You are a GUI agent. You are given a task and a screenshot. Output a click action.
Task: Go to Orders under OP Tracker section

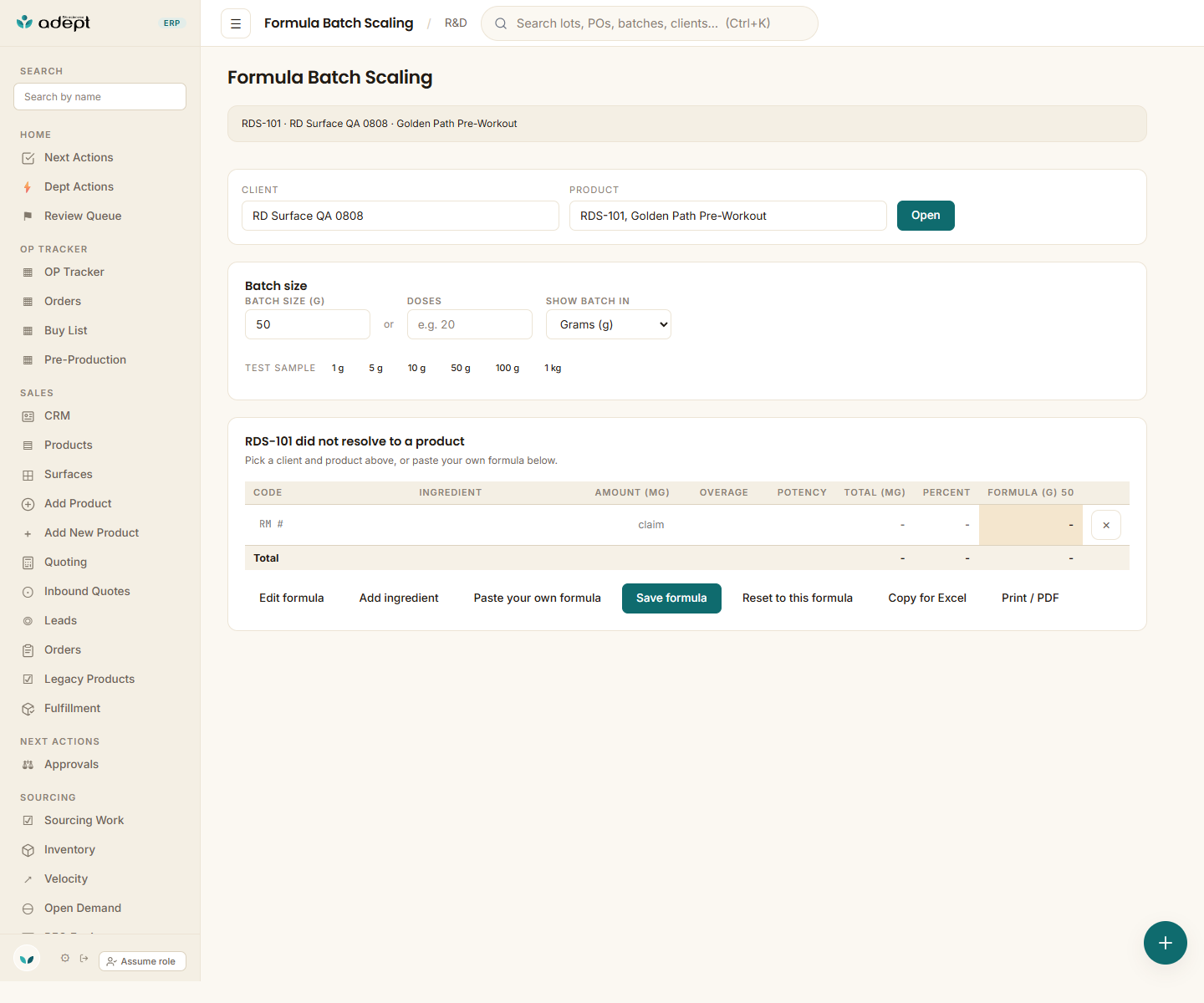[63, 302]
